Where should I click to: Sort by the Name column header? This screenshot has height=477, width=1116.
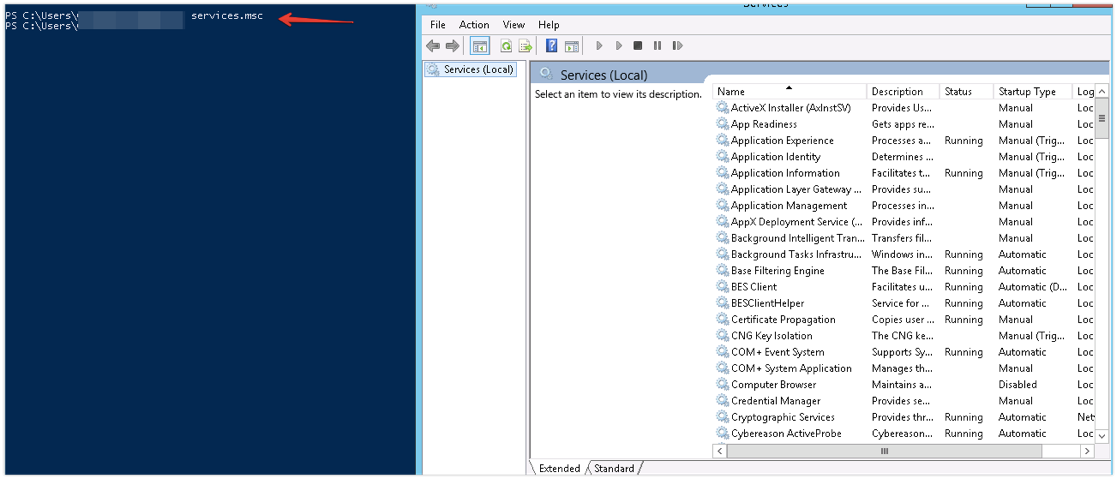(789, 91)
